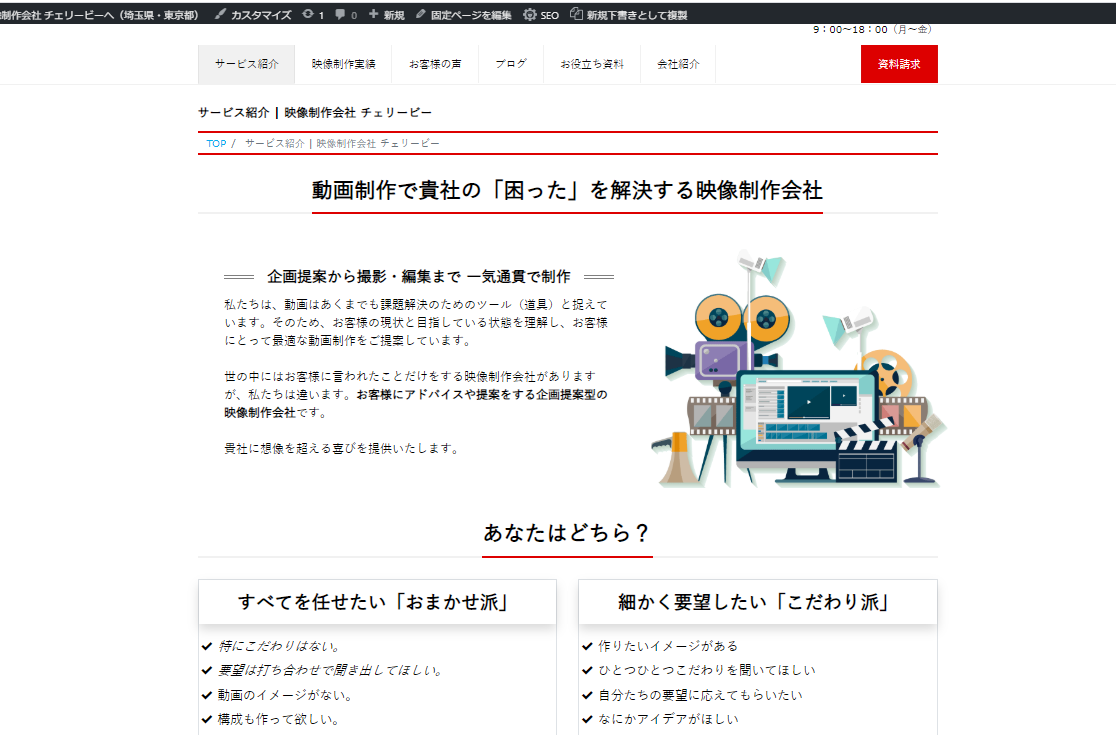Click the duplicate icon for 新規下書きとして複製
The height and width of the screenshot is (735, 1116).
[x=576, y=15]
